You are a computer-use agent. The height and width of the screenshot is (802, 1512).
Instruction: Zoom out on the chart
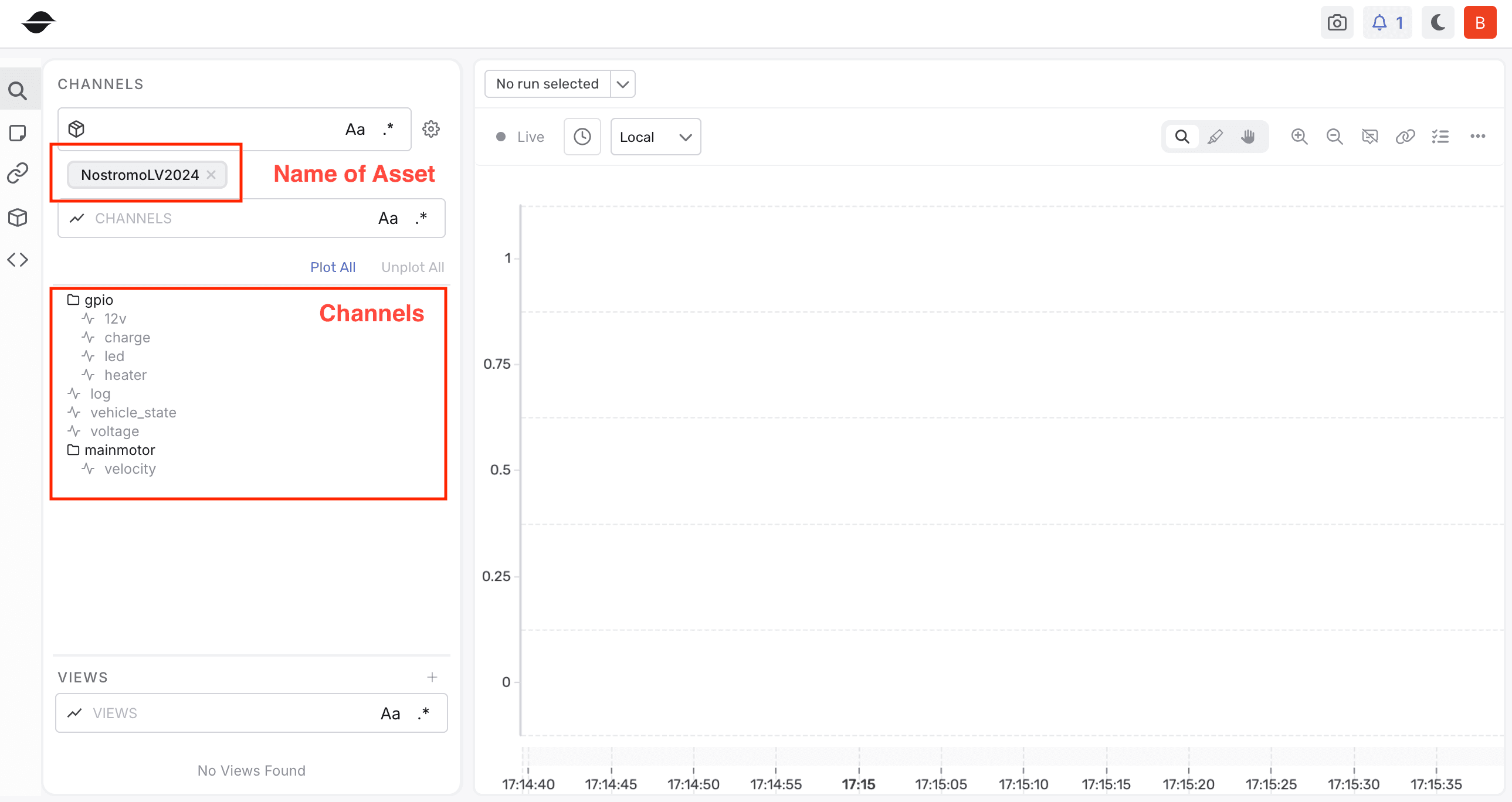click(1335, 137)
